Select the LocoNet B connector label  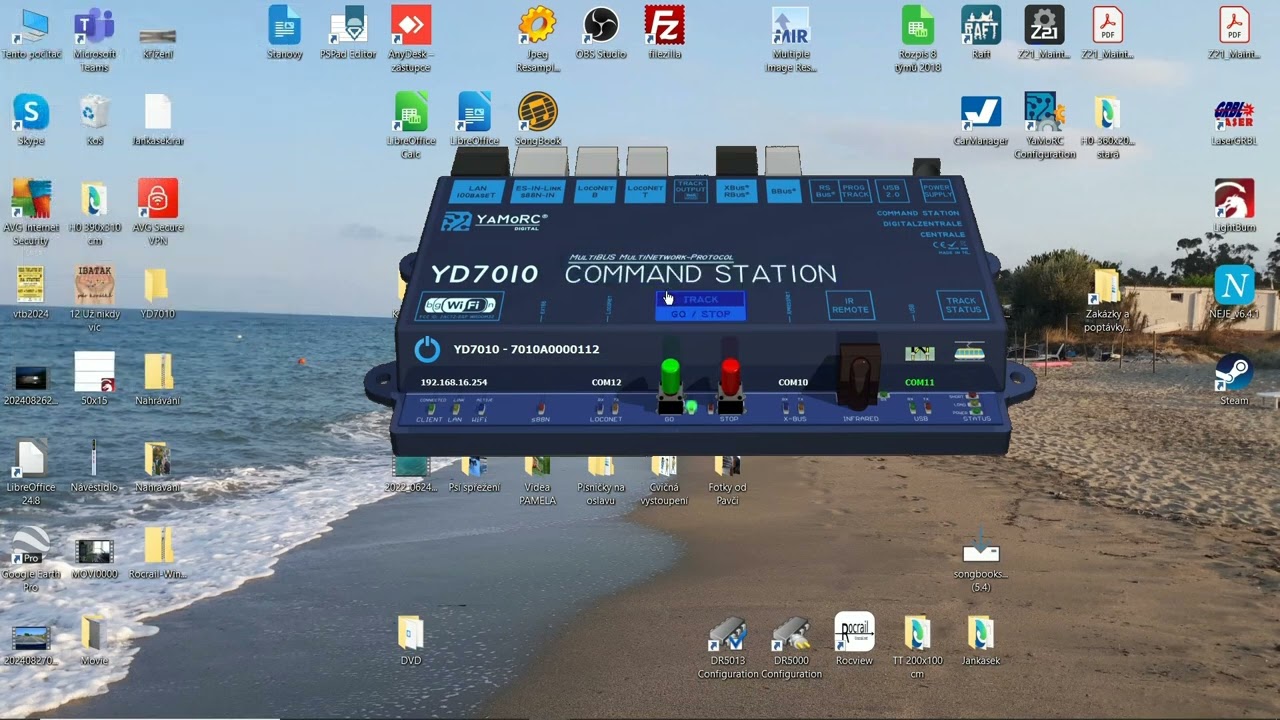596,192
